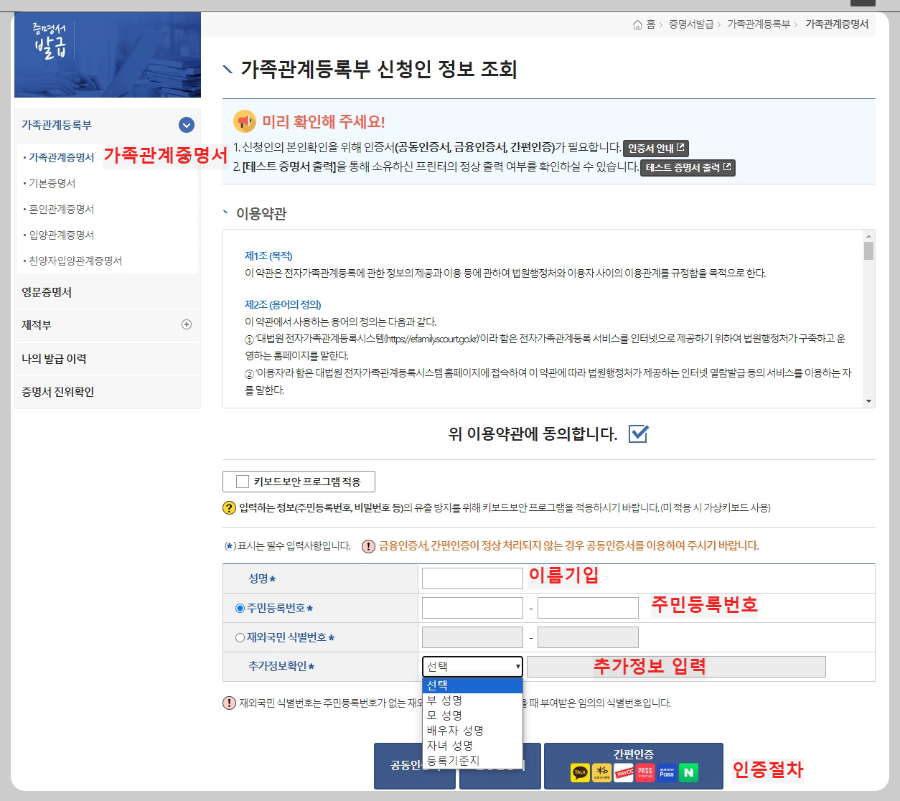Click the terms box scrollbar thumb
This screenshot has height=801, width=900.
pyautogui.click(x=868, y=251)
